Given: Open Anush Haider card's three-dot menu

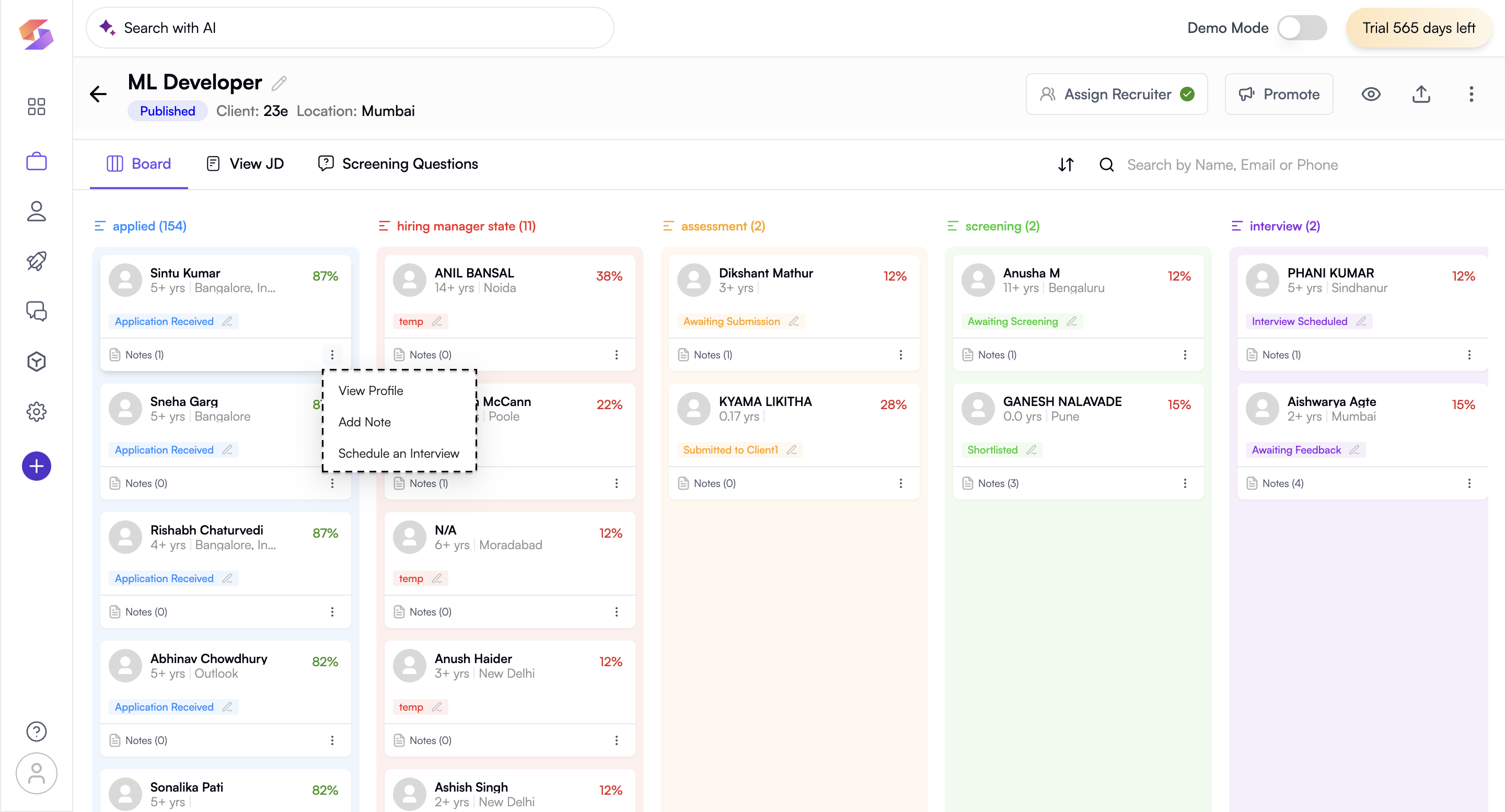Looking at the screenshot, I should tap(617, 740).
